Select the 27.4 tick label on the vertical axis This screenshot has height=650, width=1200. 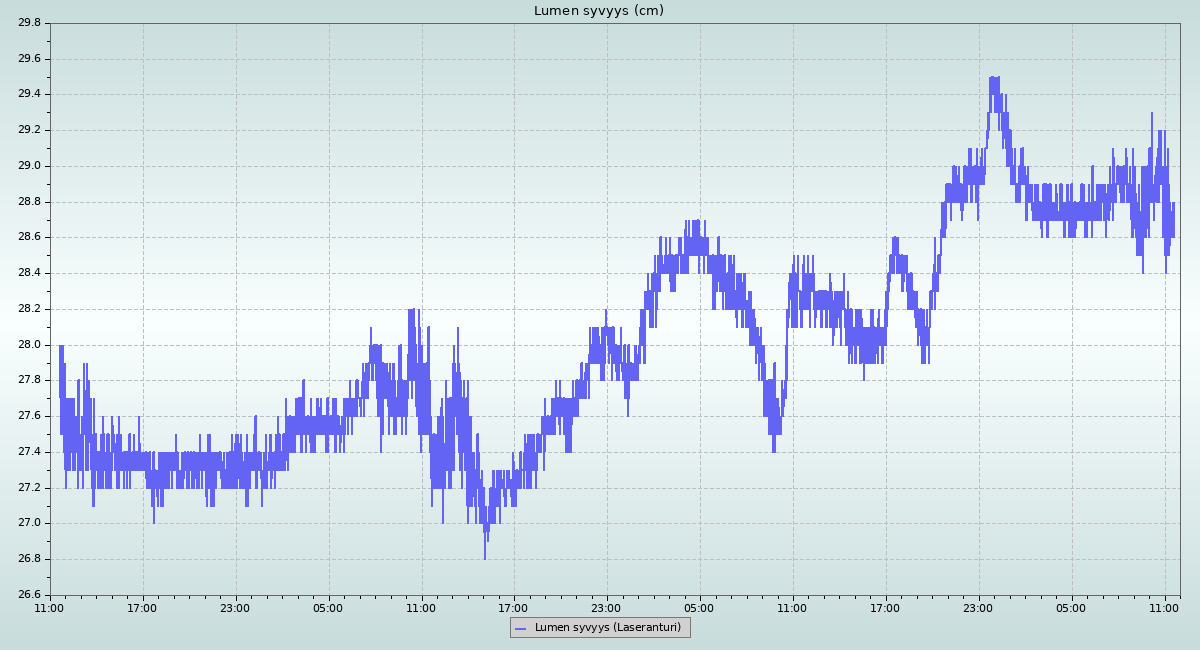coord(29,452)
